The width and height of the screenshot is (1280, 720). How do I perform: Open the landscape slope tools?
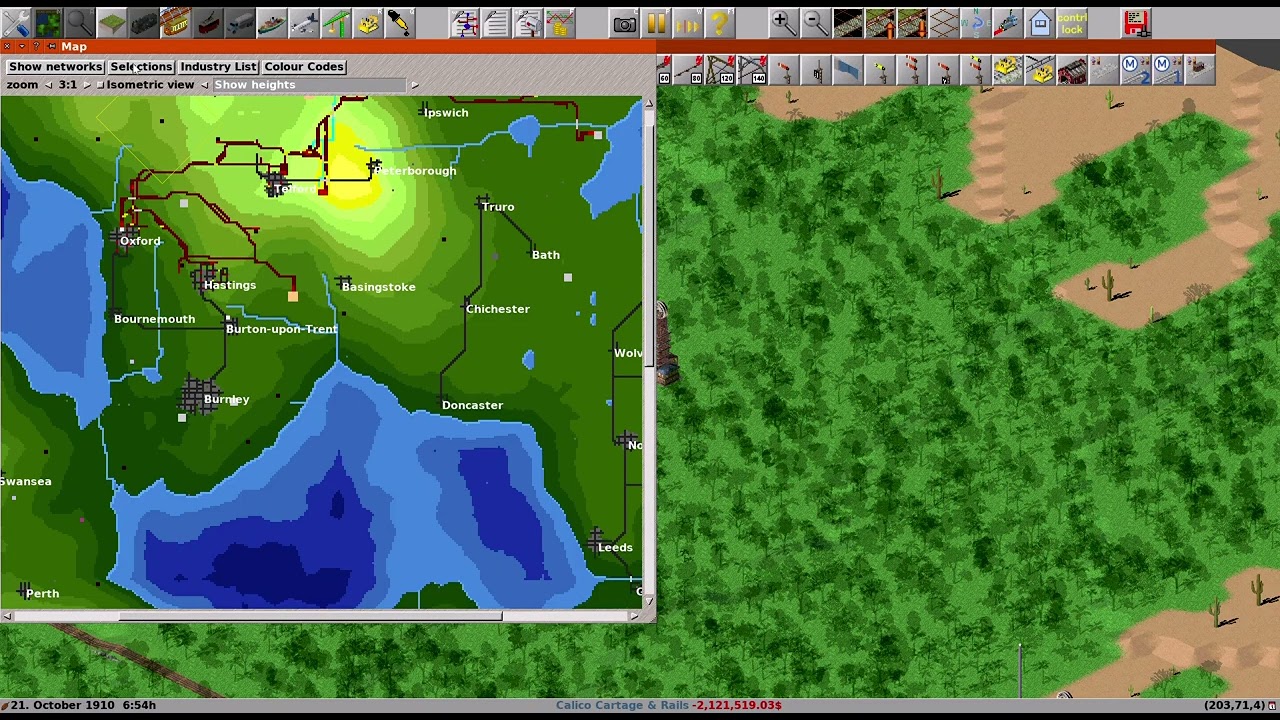pos(112,22)
